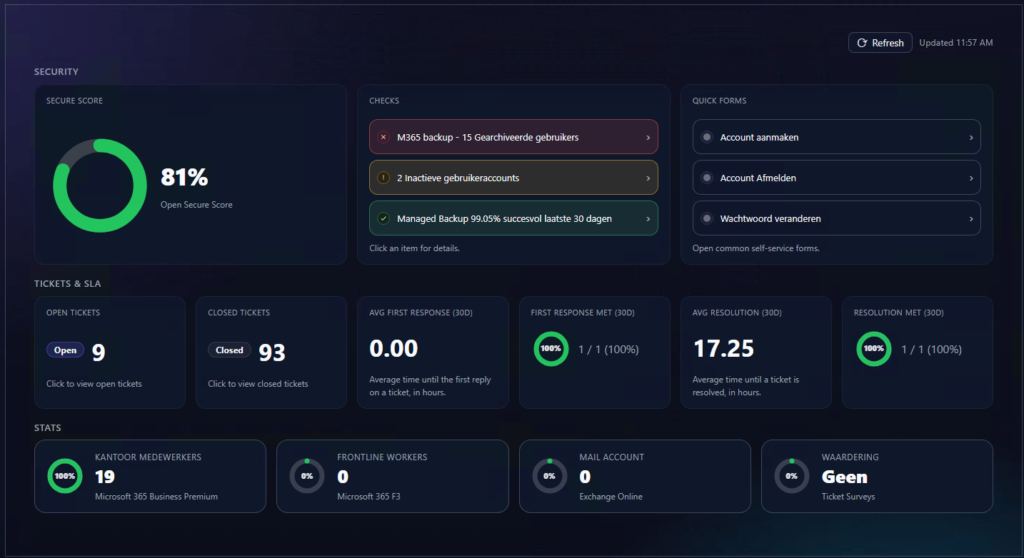
Task: Open the Account Afmelden form
Action: [837, 178]
